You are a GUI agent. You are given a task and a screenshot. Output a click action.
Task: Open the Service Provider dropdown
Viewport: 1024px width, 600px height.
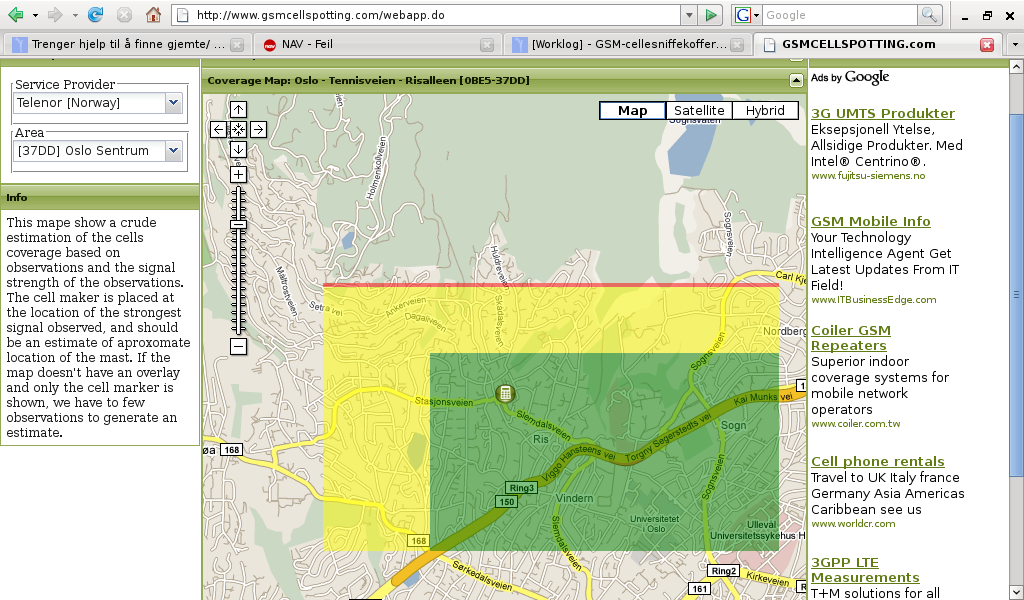[x=173, y=103]
